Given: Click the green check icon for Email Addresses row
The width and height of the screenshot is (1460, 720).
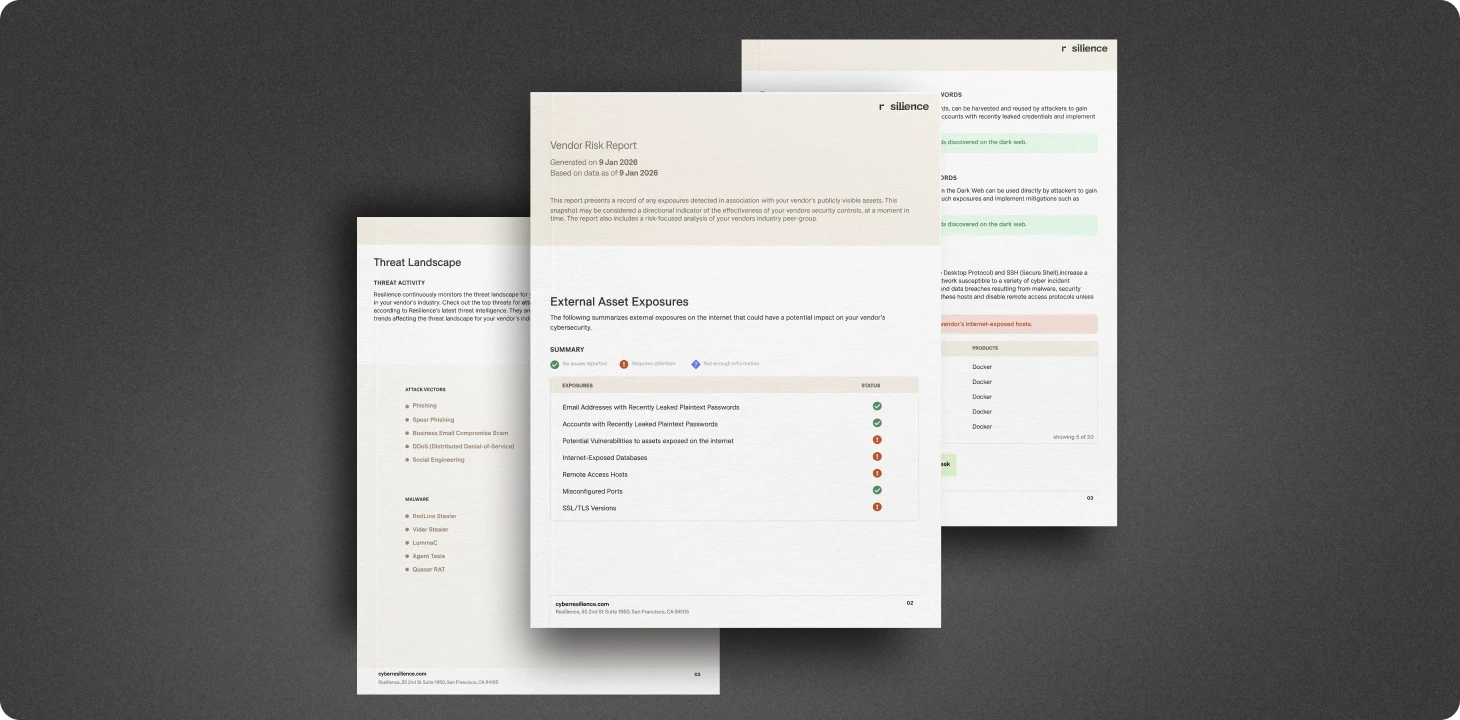Looking at the screenshot, I should (877, 407).
